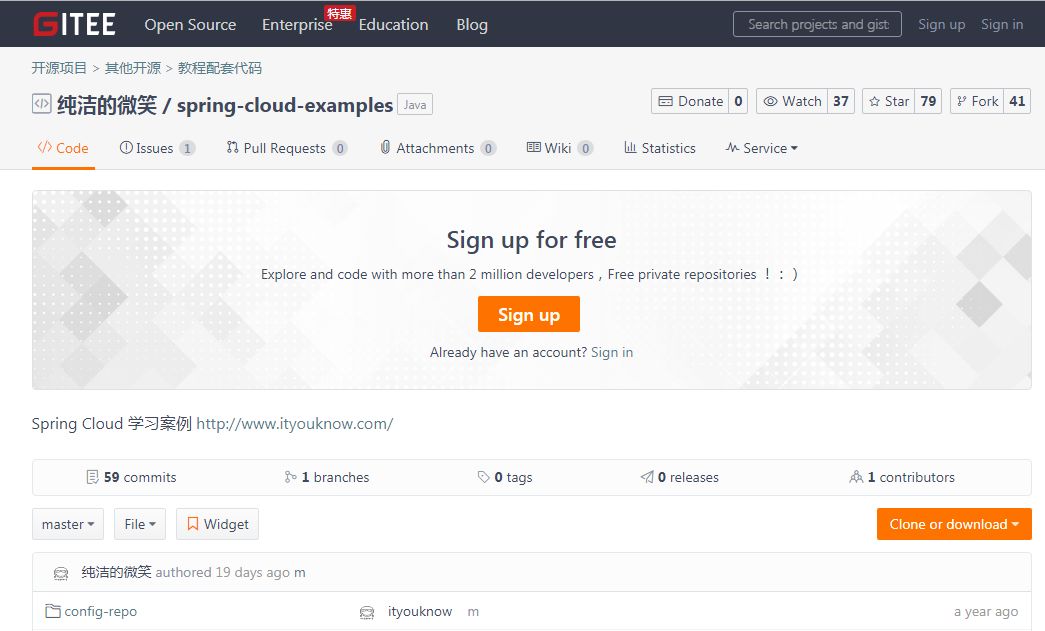
Task: Open the File dropdown
Action: (x=140, y=524)
